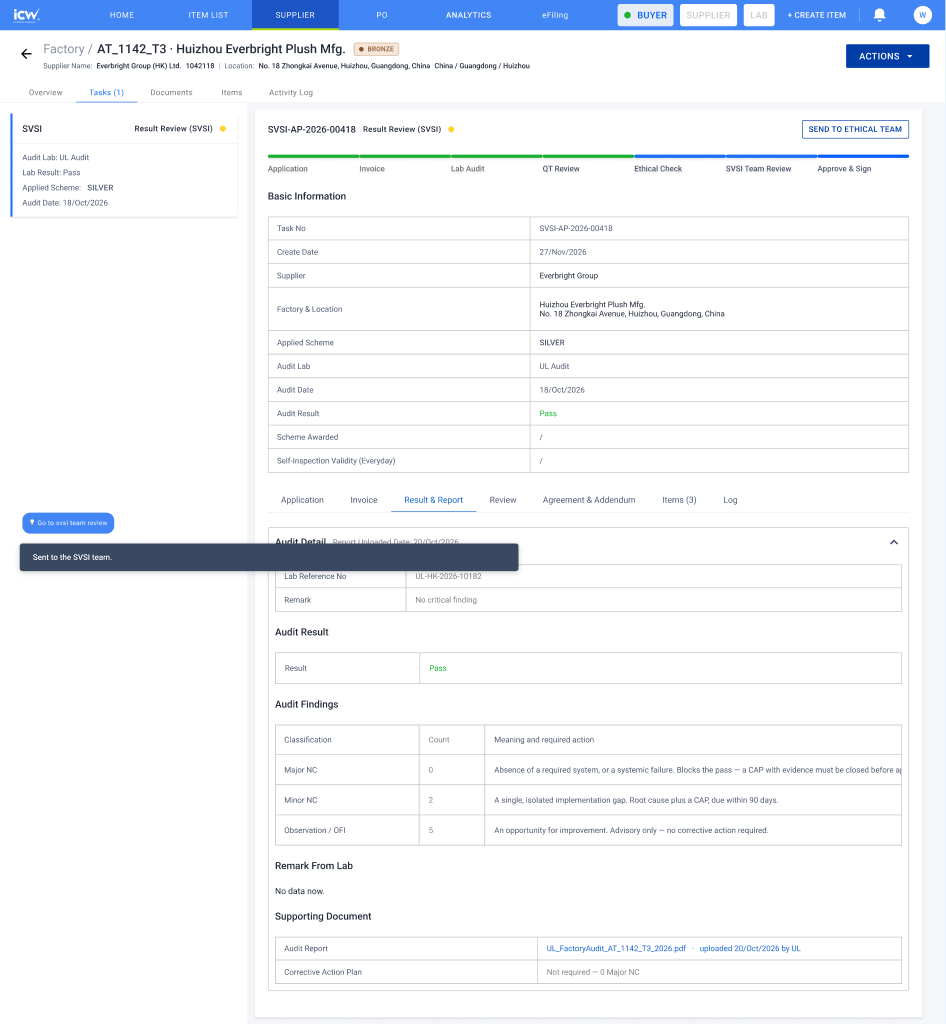The width and height of the screenshot is (946, 1024).
Task: Go back using the left arrow
Action: pyautogui.click(x=26, y=54)
